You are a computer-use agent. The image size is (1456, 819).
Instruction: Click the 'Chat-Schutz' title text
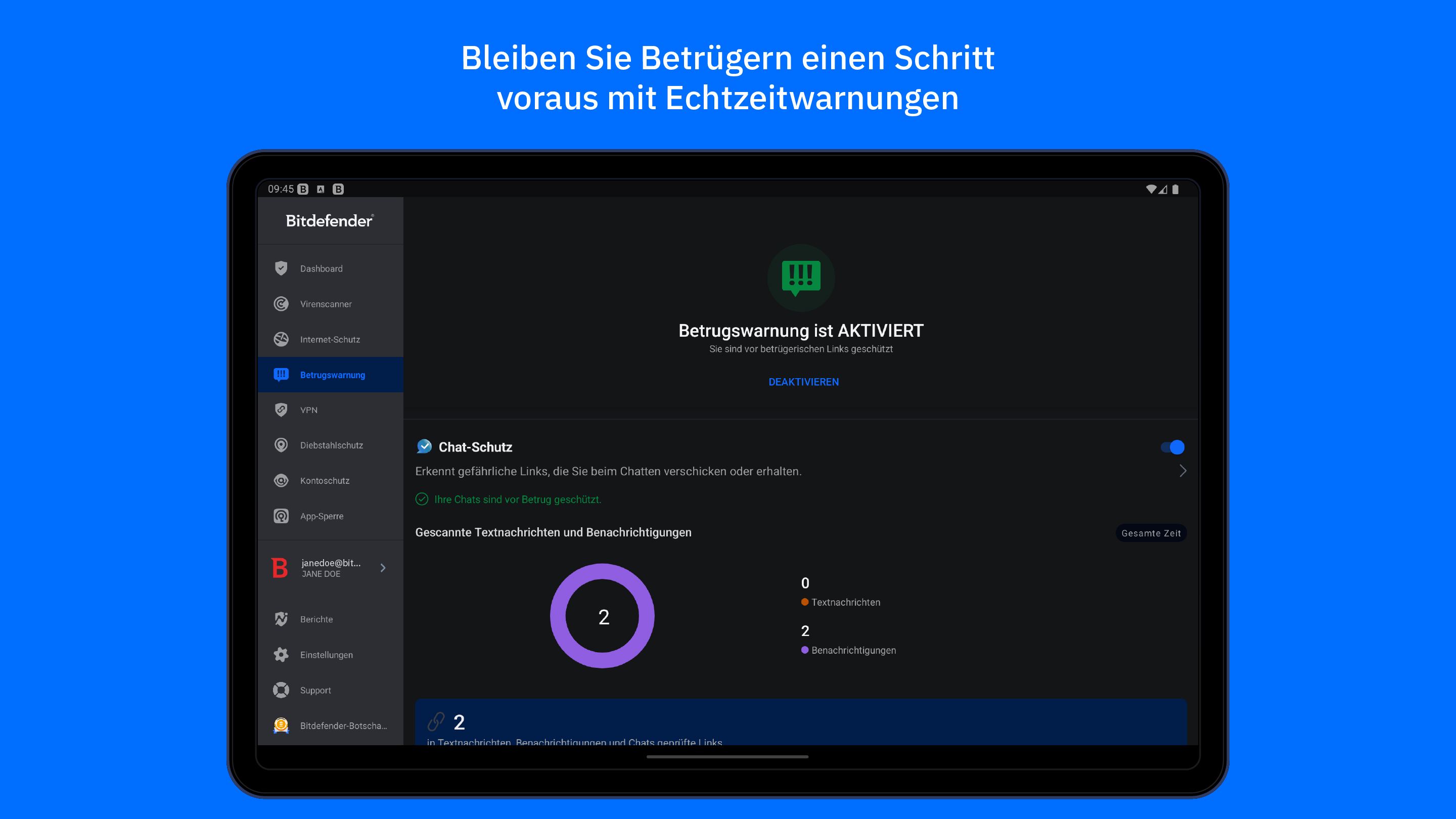(x=475, y=447)
